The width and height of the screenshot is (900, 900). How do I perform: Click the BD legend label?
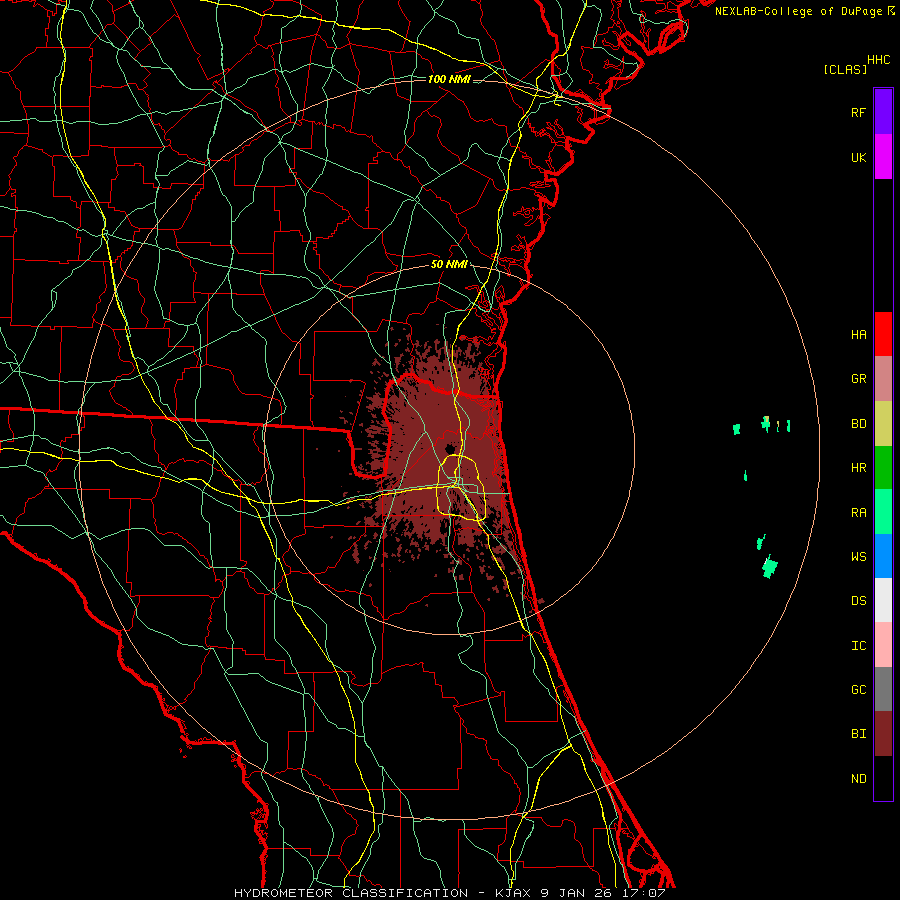tap(858, 424)
